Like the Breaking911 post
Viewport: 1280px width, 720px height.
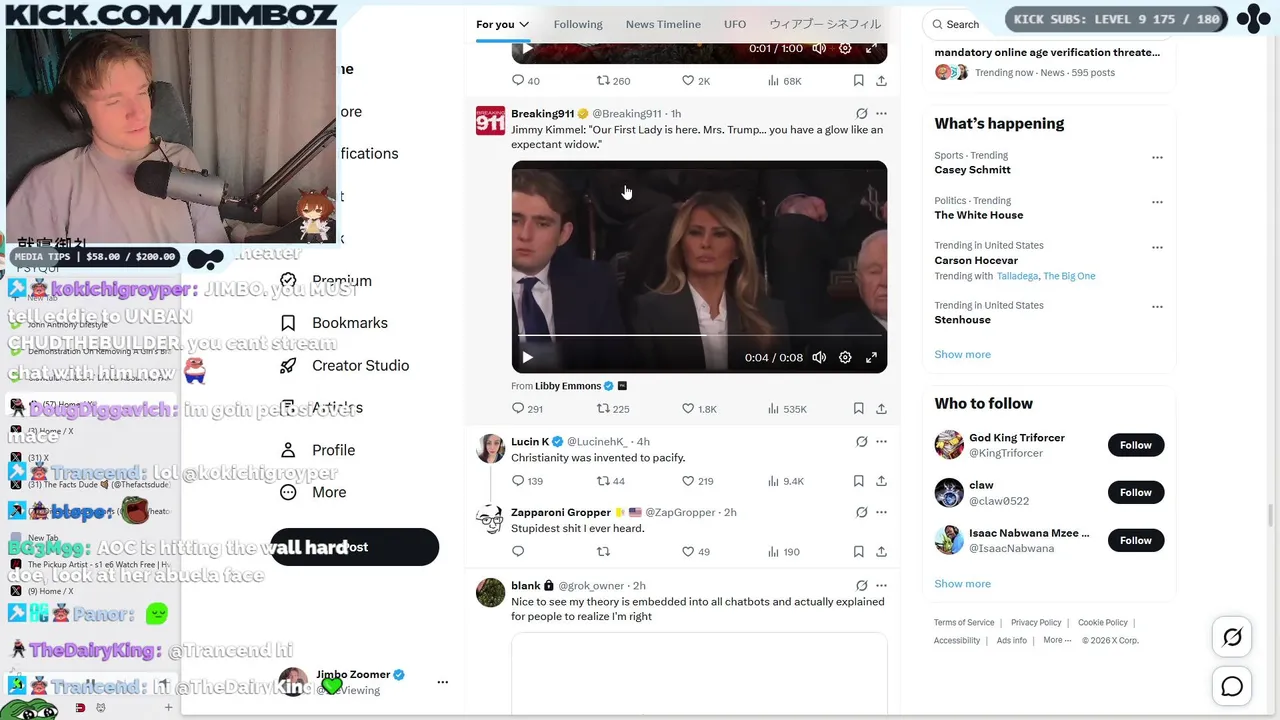click(x=699, y=408)
